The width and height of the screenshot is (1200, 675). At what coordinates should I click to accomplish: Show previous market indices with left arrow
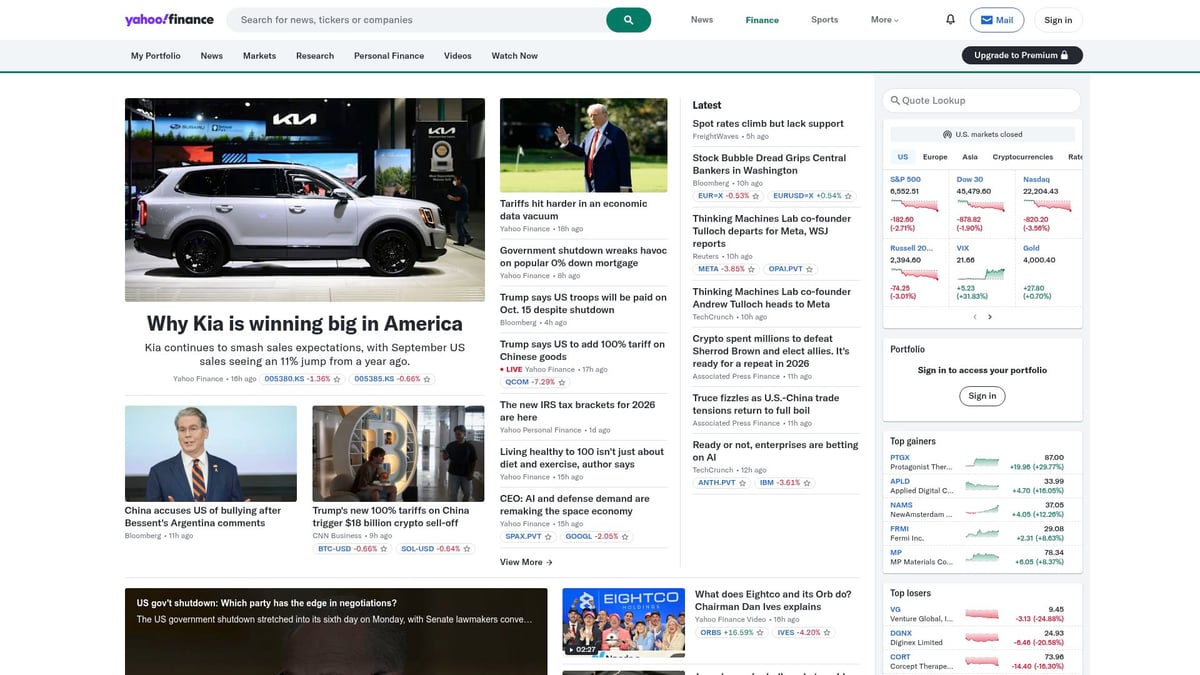975,317
